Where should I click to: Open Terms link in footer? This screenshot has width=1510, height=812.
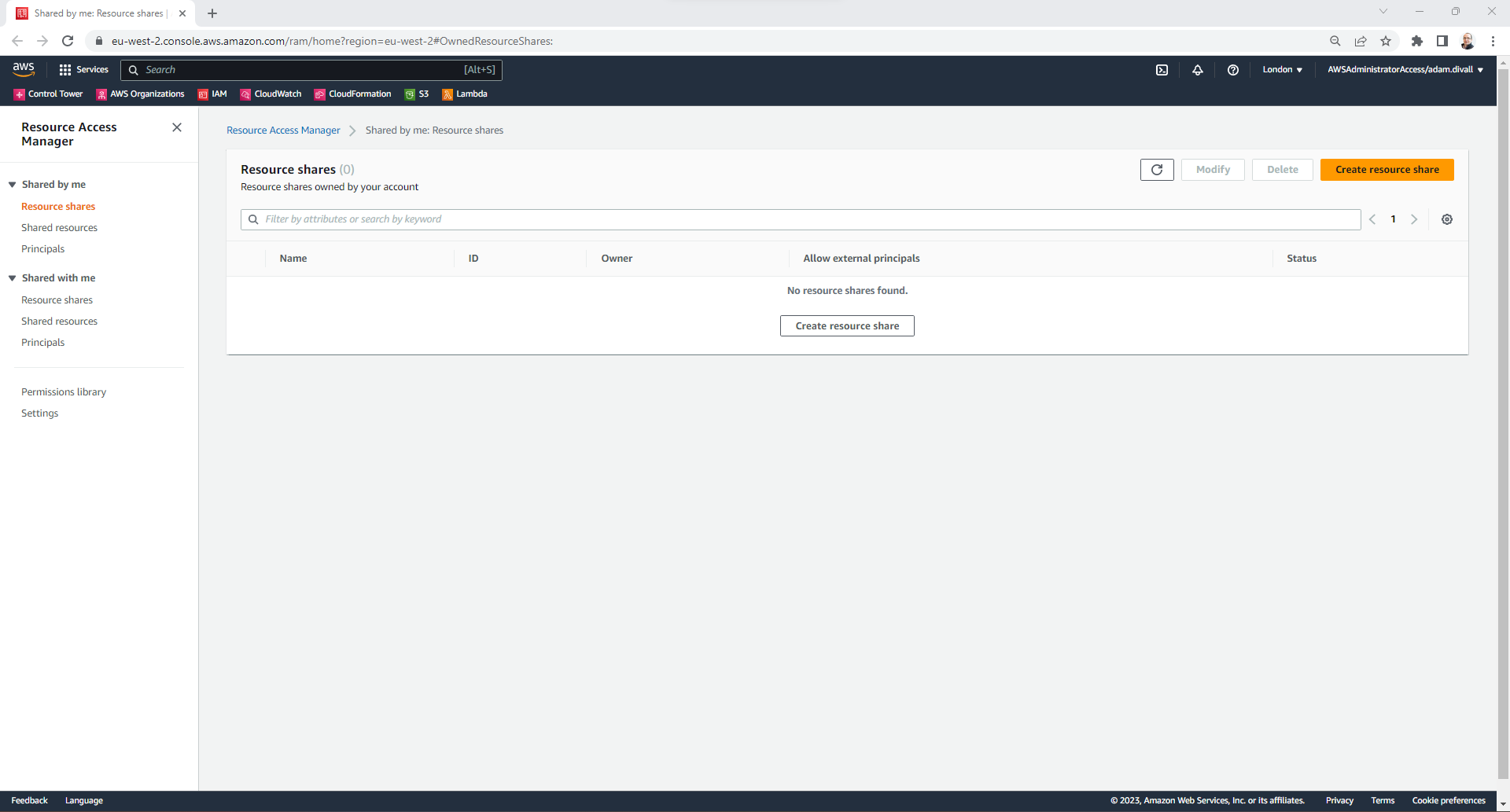1383,801
